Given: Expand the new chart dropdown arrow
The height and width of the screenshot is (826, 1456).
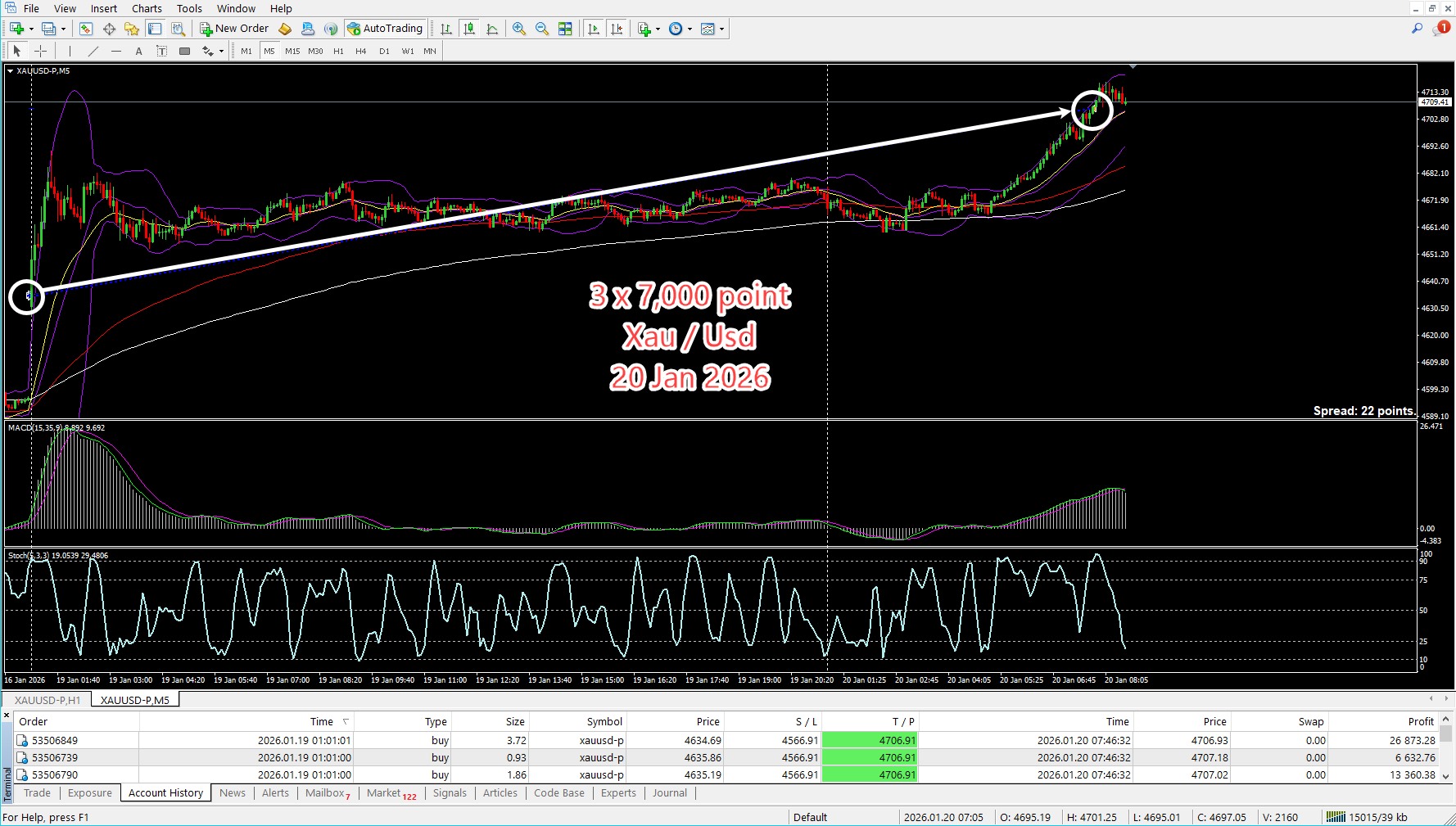Looking at the screenshot, I should 31,29.
